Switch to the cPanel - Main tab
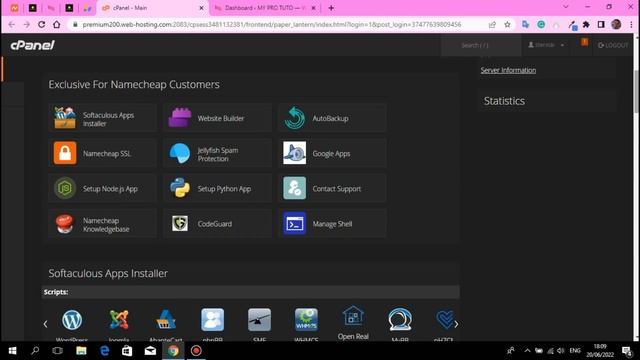 coord(152,8)
